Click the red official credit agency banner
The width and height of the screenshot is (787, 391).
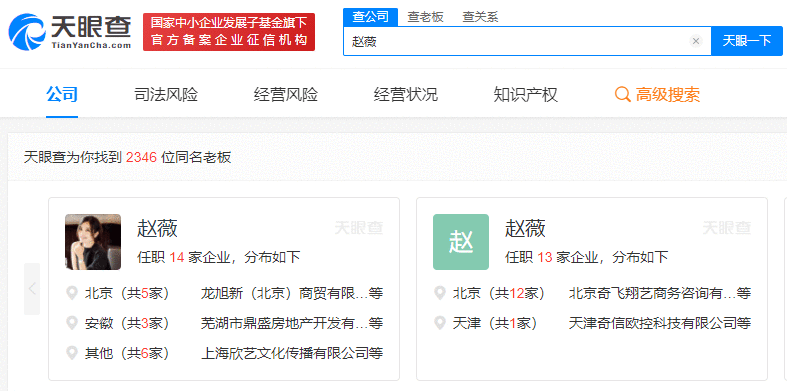(x=229, y=32)
